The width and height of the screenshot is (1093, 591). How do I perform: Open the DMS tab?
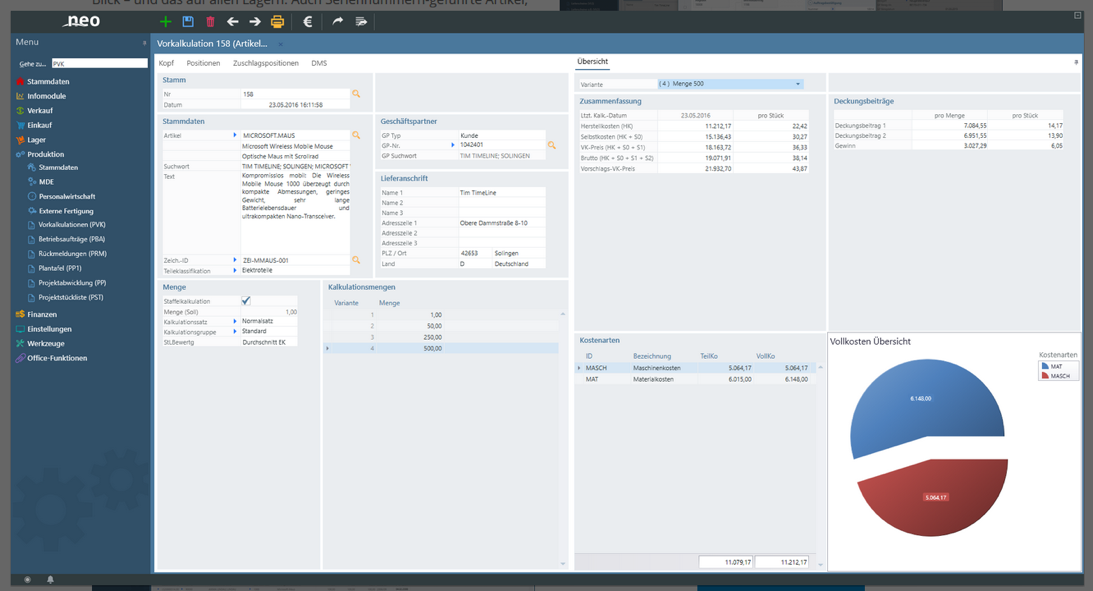(319, 62)
